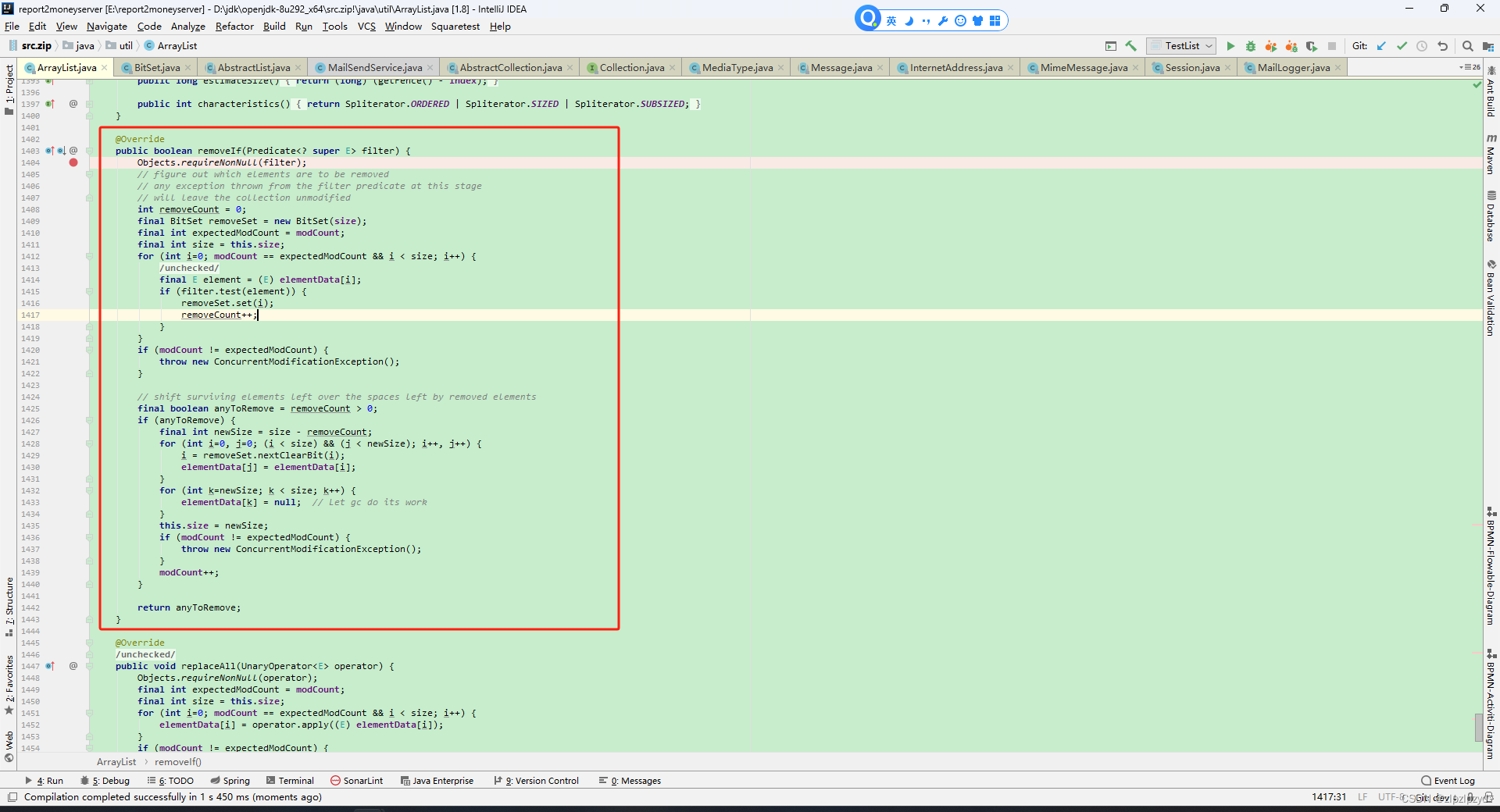
Task: Open the Maven side panel
Action: (x=1491, y=153)
